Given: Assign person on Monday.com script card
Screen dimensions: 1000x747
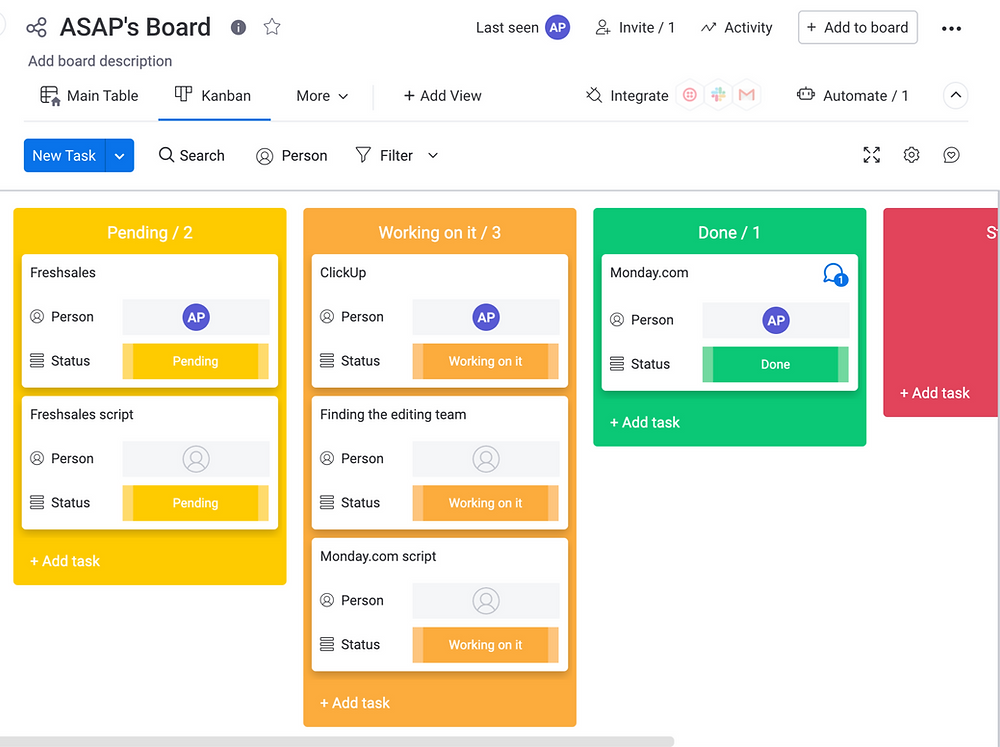Looking at the screenshot, I should (x=486, y=600).
